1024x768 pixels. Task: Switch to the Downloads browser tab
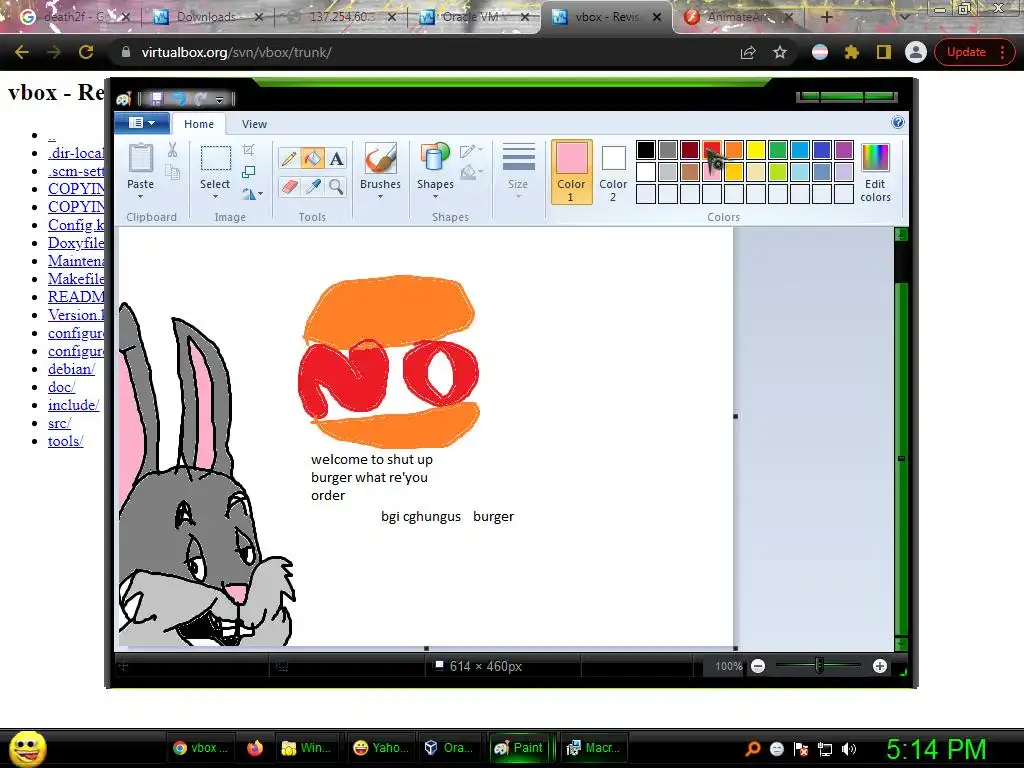coord(206,17)
